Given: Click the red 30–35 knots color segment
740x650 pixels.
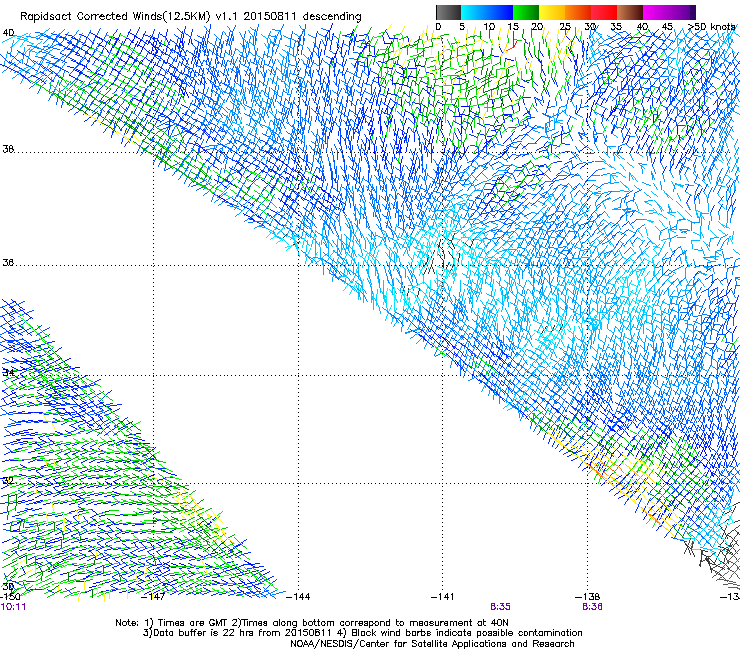Looking at the screenshot, I should tap(604, 12).
